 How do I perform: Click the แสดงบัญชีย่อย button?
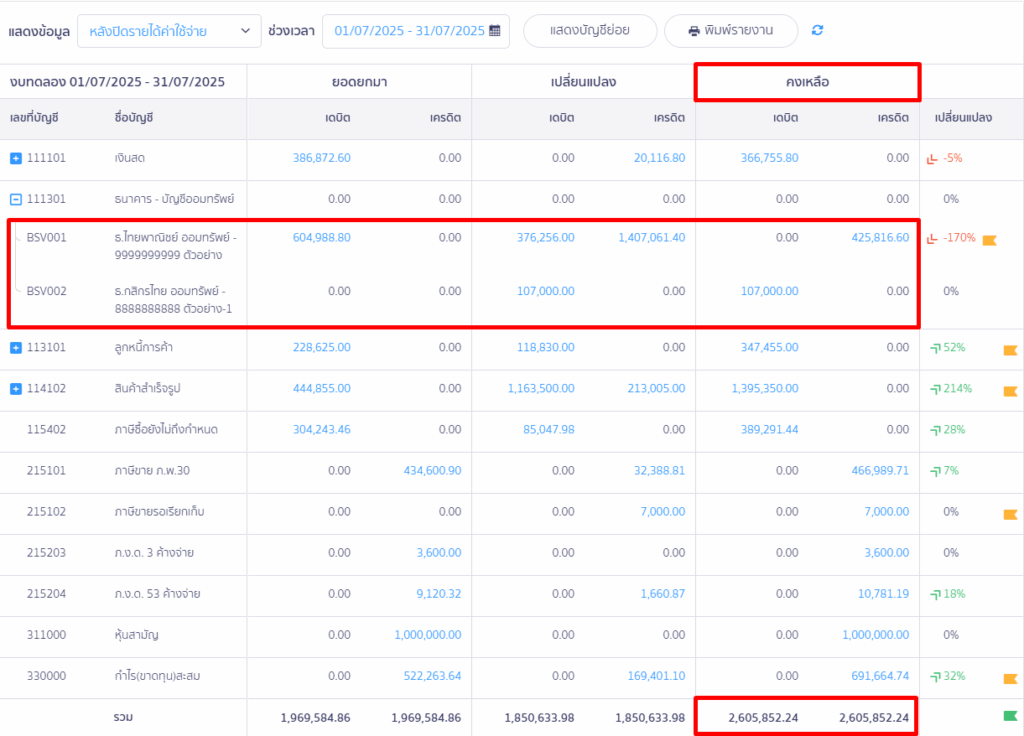[590, 31]
